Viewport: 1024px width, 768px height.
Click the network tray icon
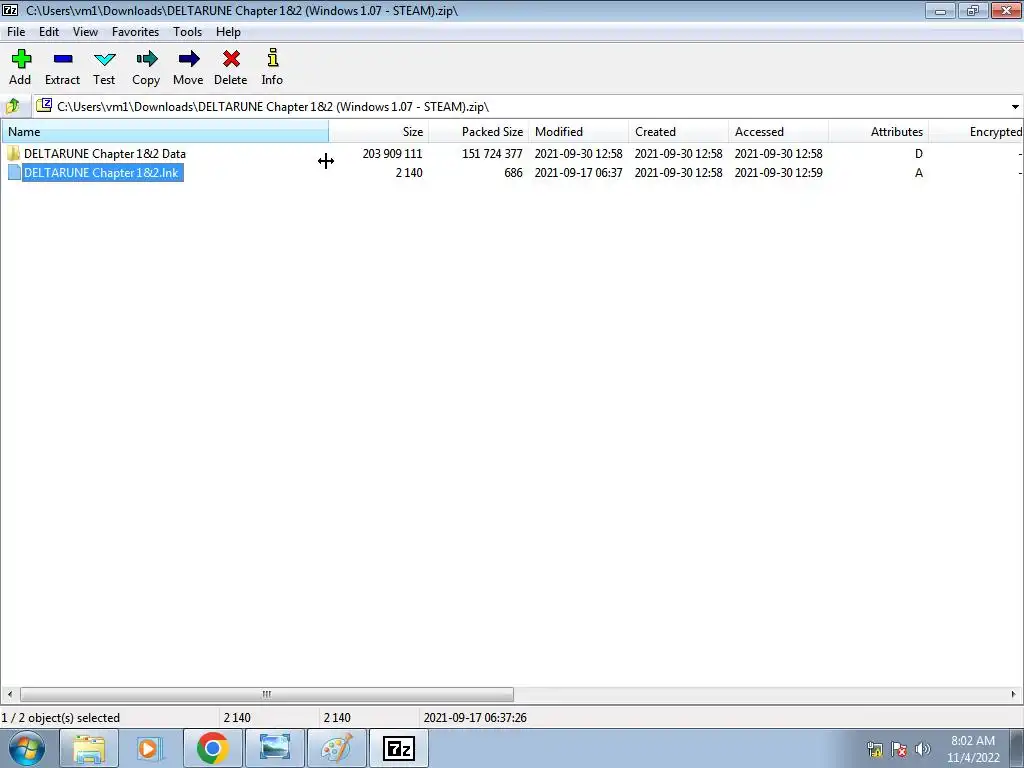coord(874,749)
